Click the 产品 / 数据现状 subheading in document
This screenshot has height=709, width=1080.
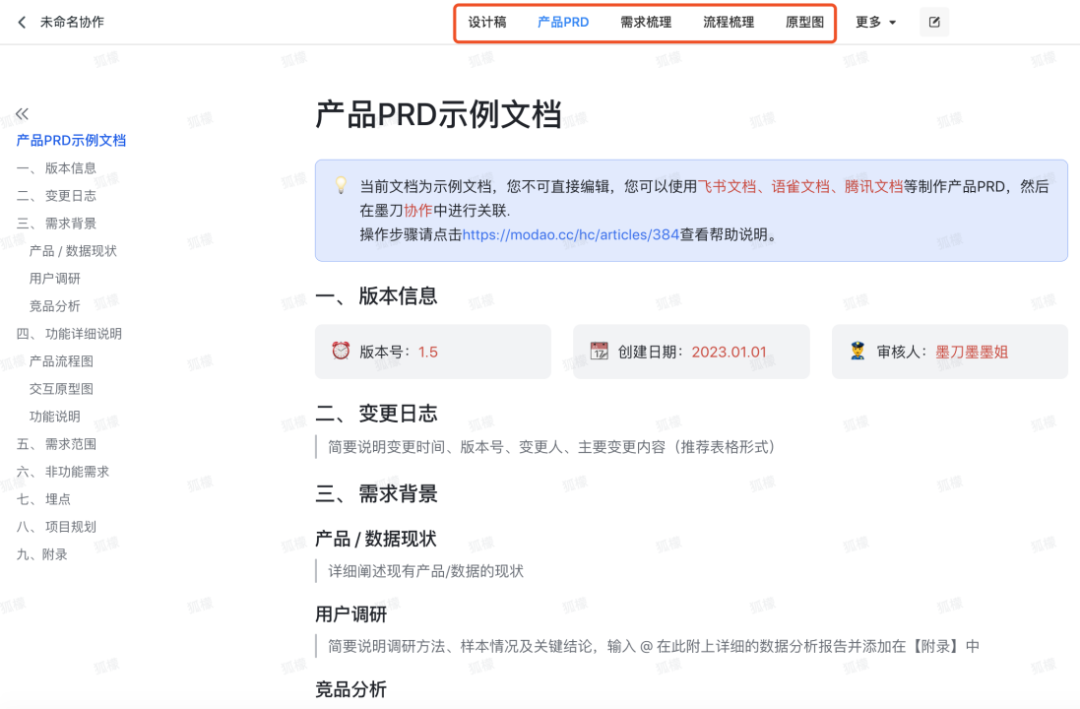[375, 538]
